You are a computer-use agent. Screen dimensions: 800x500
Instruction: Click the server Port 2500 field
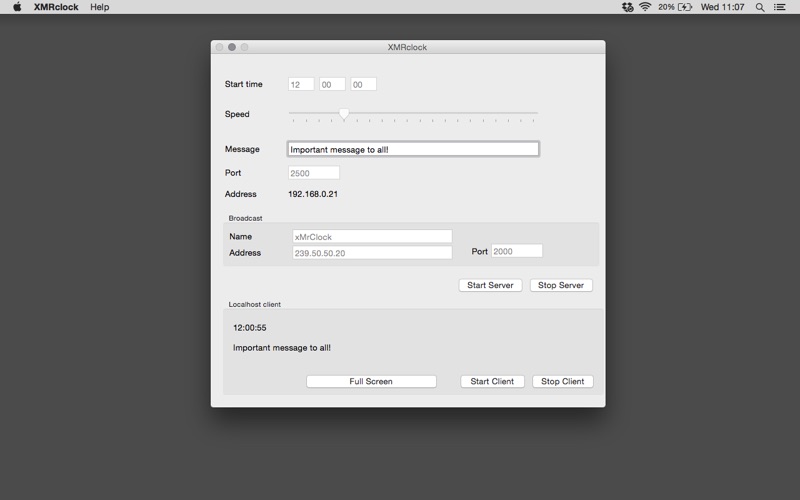(x=314, y=173)
